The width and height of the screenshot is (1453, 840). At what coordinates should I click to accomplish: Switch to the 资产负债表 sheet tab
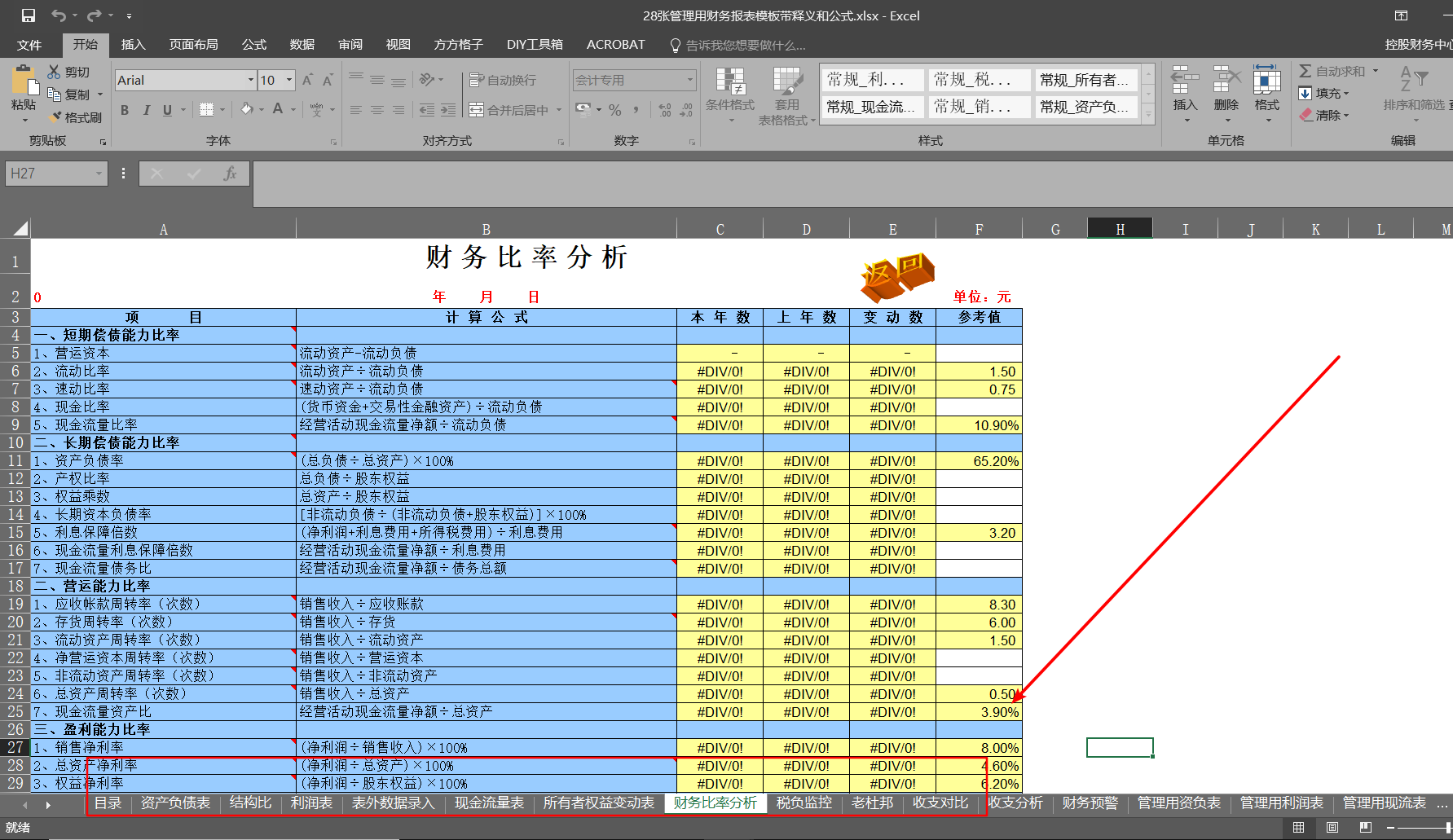point(175,803)
